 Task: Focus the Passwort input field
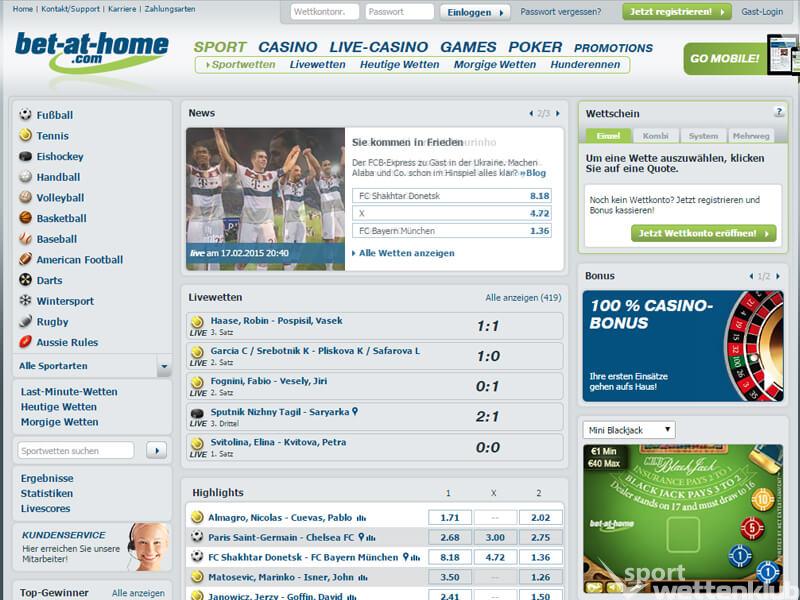399,12
